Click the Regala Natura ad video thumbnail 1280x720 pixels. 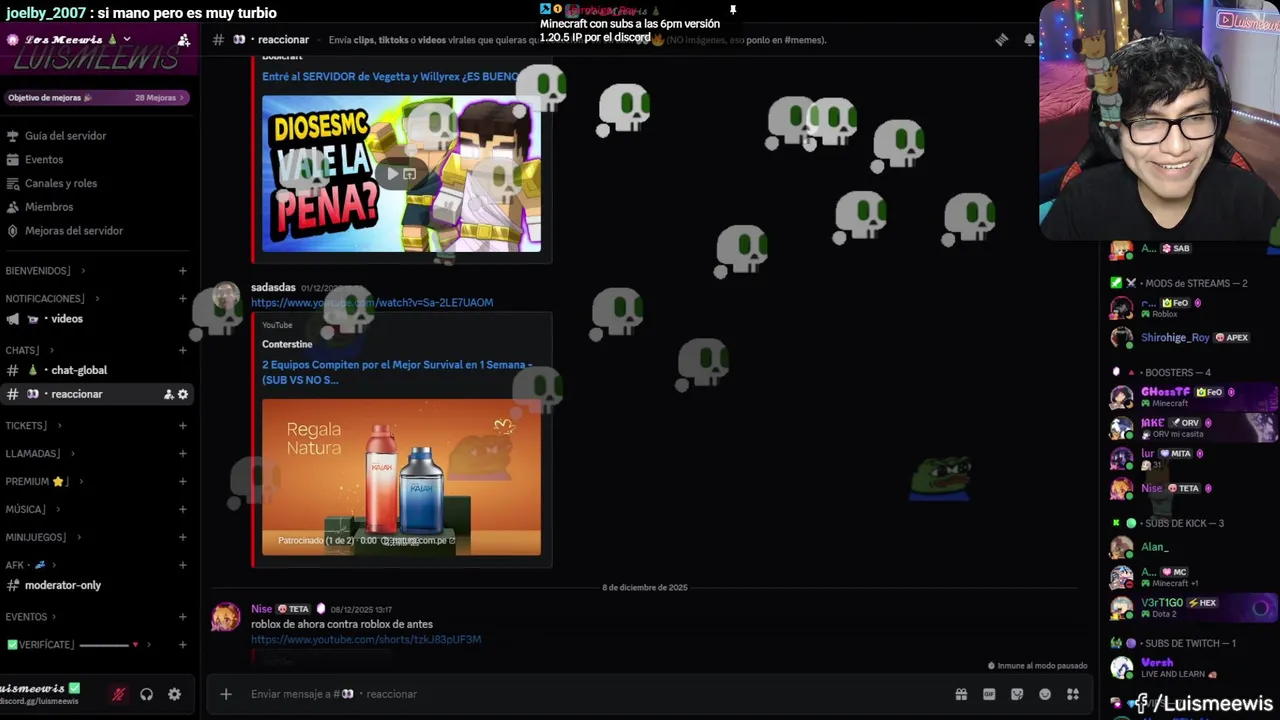coord(401,477)
